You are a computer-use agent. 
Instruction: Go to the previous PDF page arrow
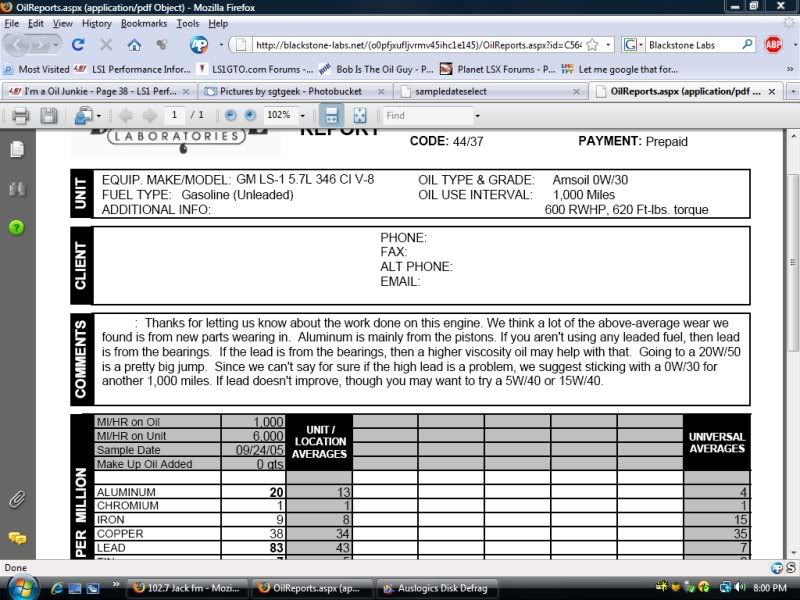125,116
